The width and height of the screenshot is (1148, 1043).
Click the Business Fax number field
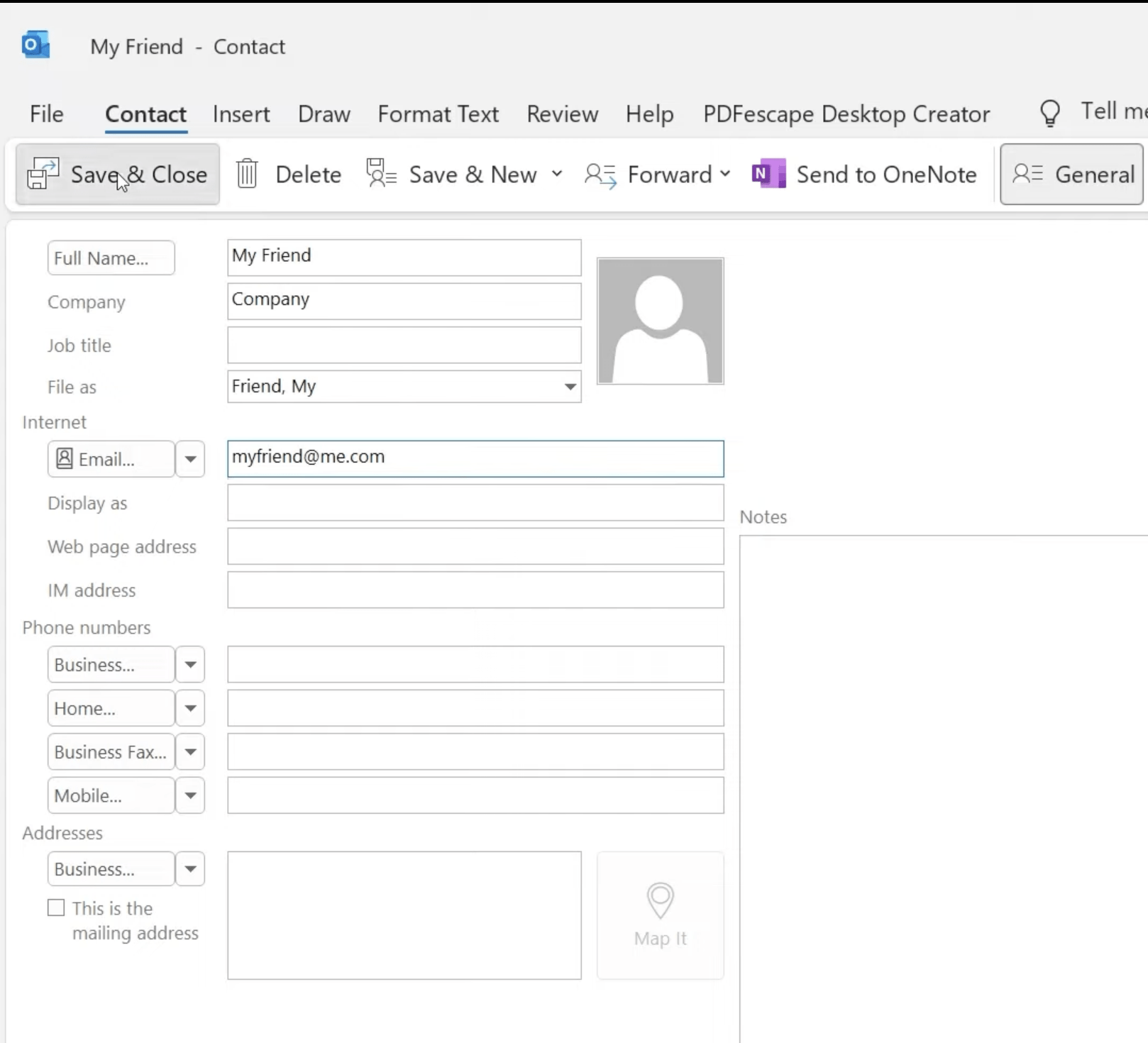click(475, 751)
